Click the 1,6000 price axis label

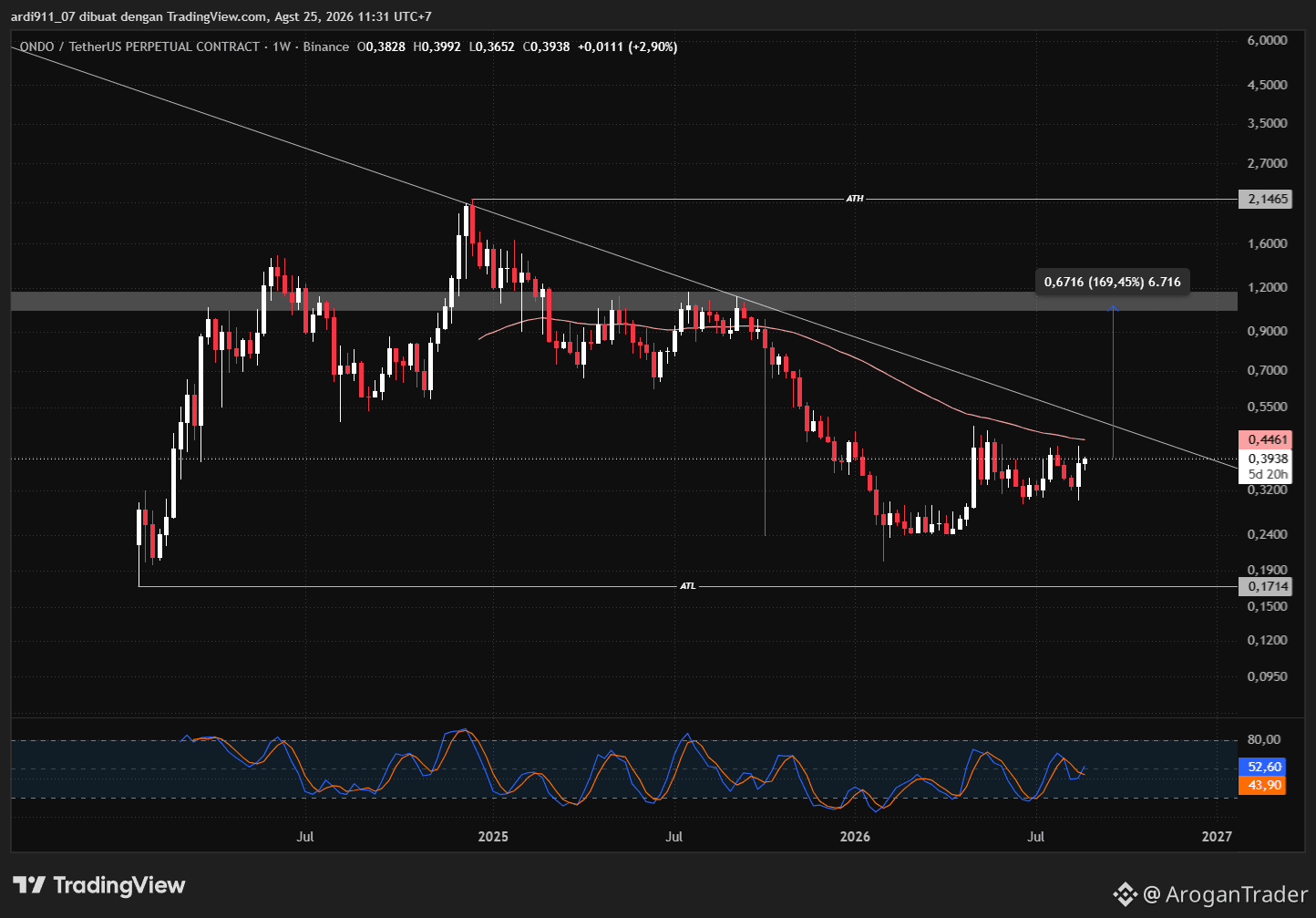1268,243
